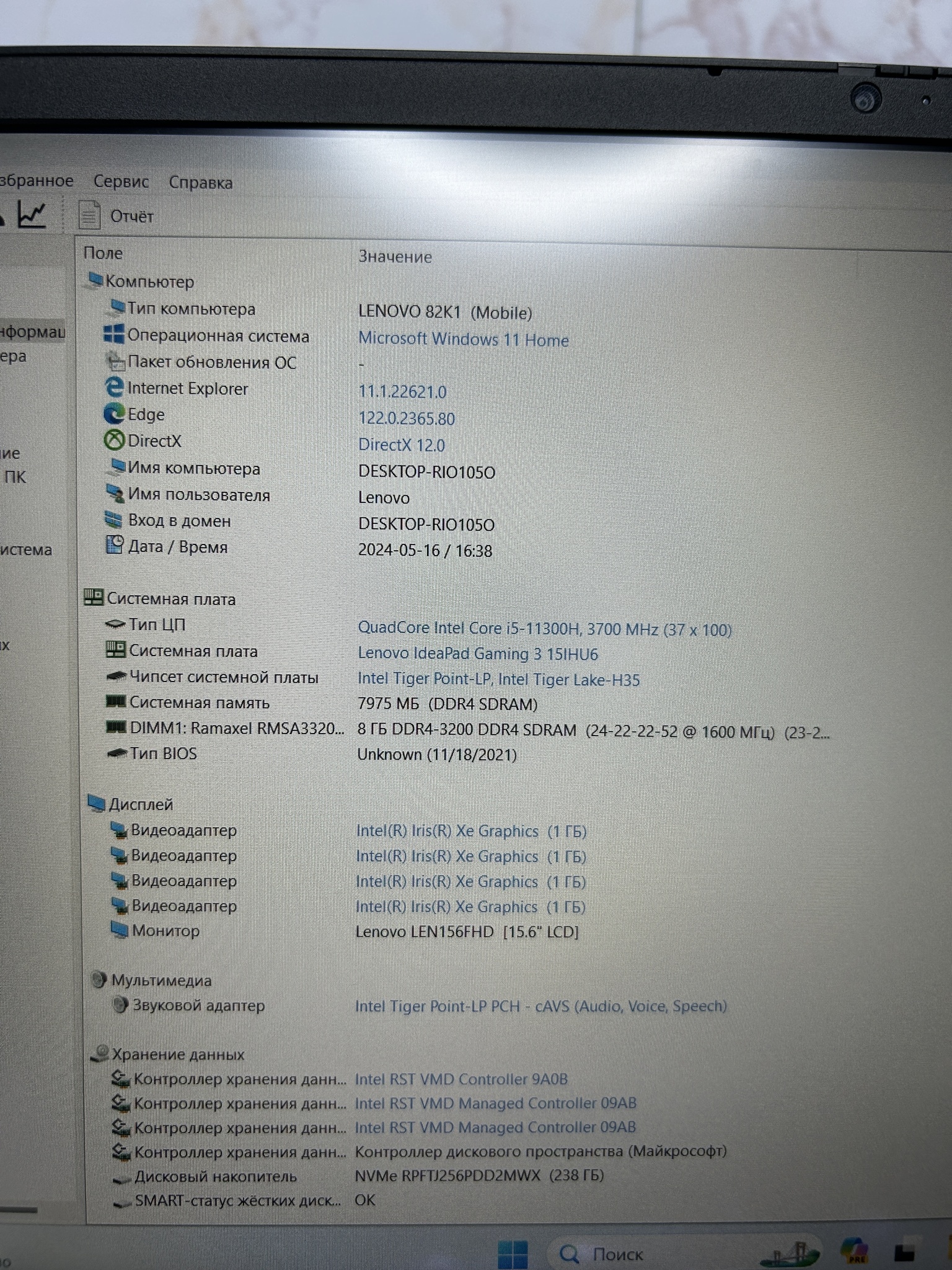
Task: Open the 11.1.22621.0 Internet Explorer version link
Action: (x=403, y=392)
